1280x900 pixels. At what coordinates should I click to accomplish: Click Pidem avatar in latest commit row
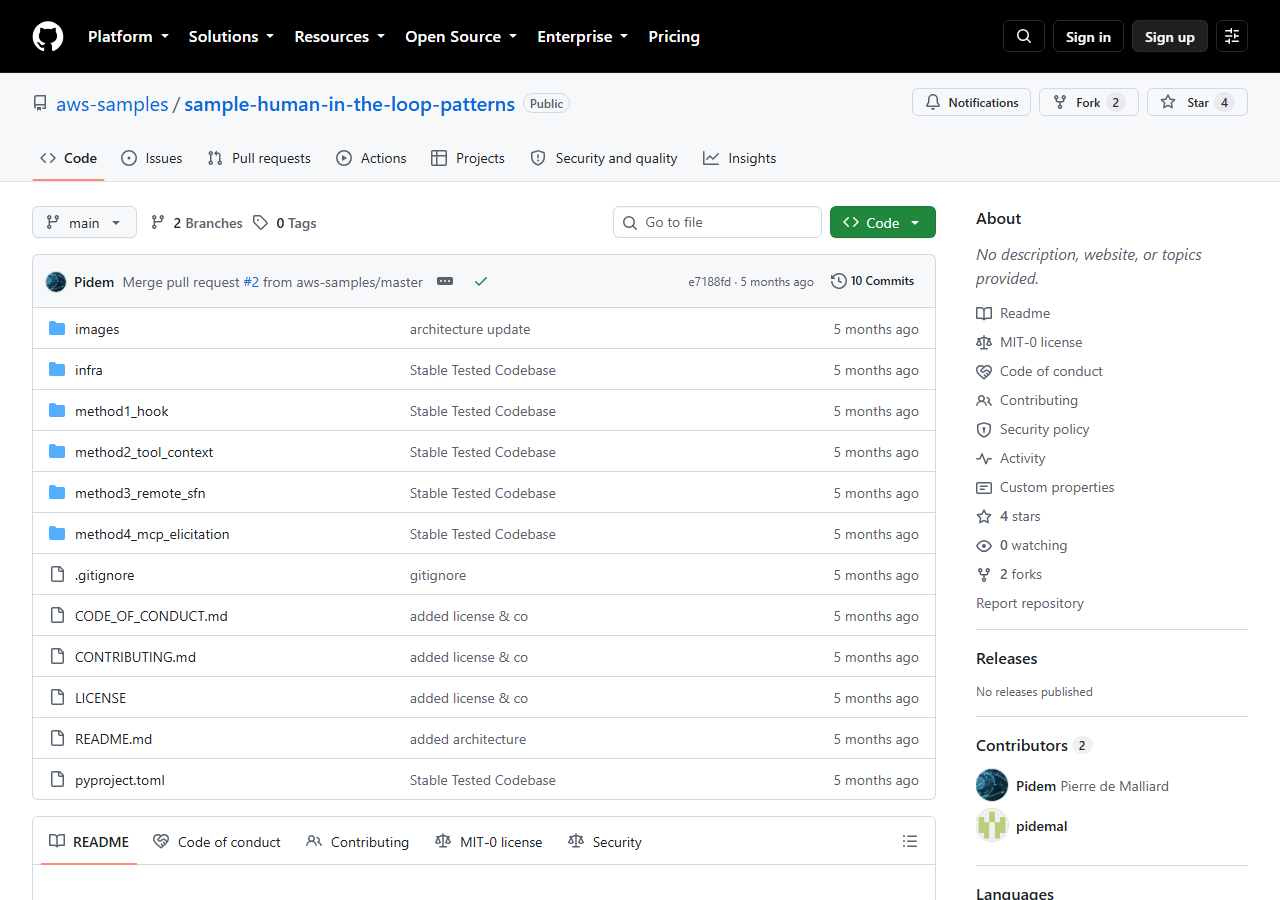point(56,282)
